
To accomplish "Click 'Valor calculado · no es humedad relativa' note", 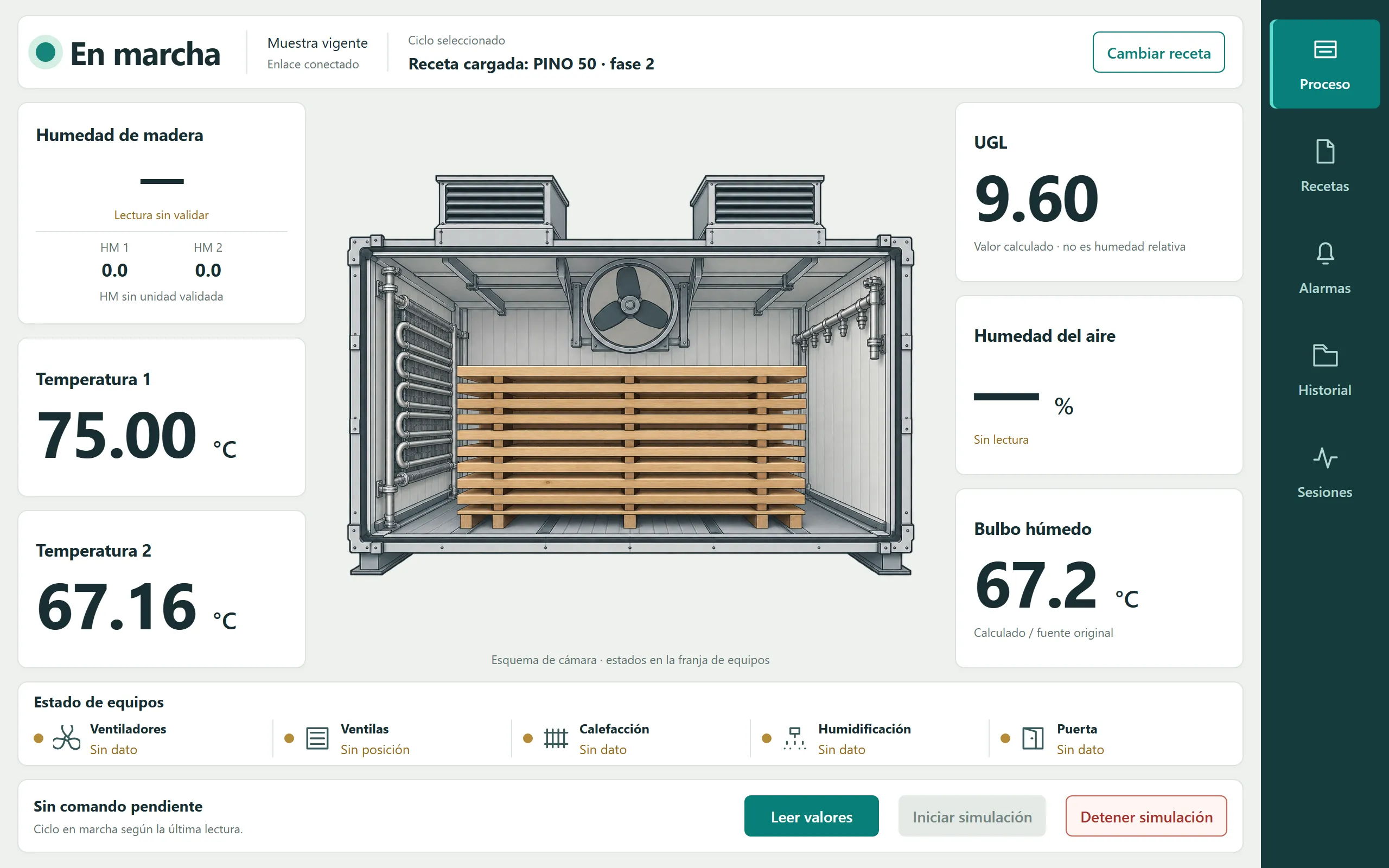I will [1080, 247].
